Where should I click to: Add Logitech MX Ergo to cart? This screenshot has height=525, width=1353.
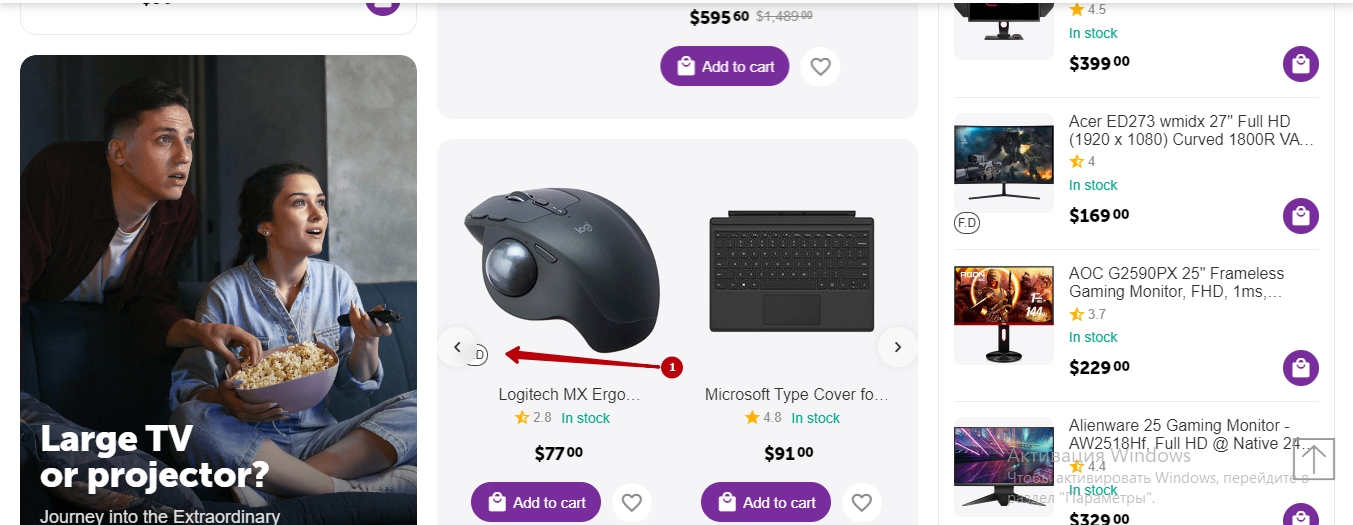[536, 502]
